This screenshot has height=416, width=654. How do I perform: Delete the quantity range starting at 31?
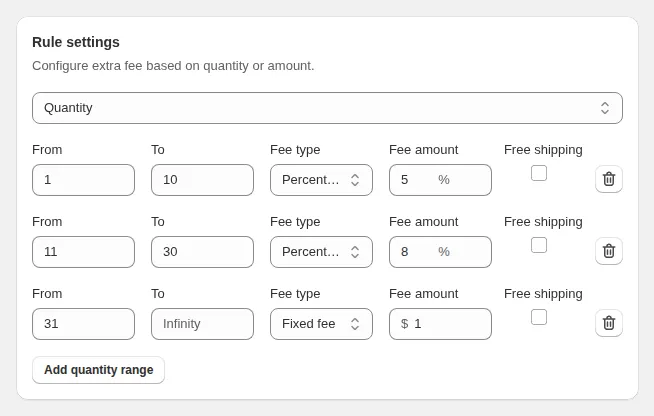coord(609,323)
